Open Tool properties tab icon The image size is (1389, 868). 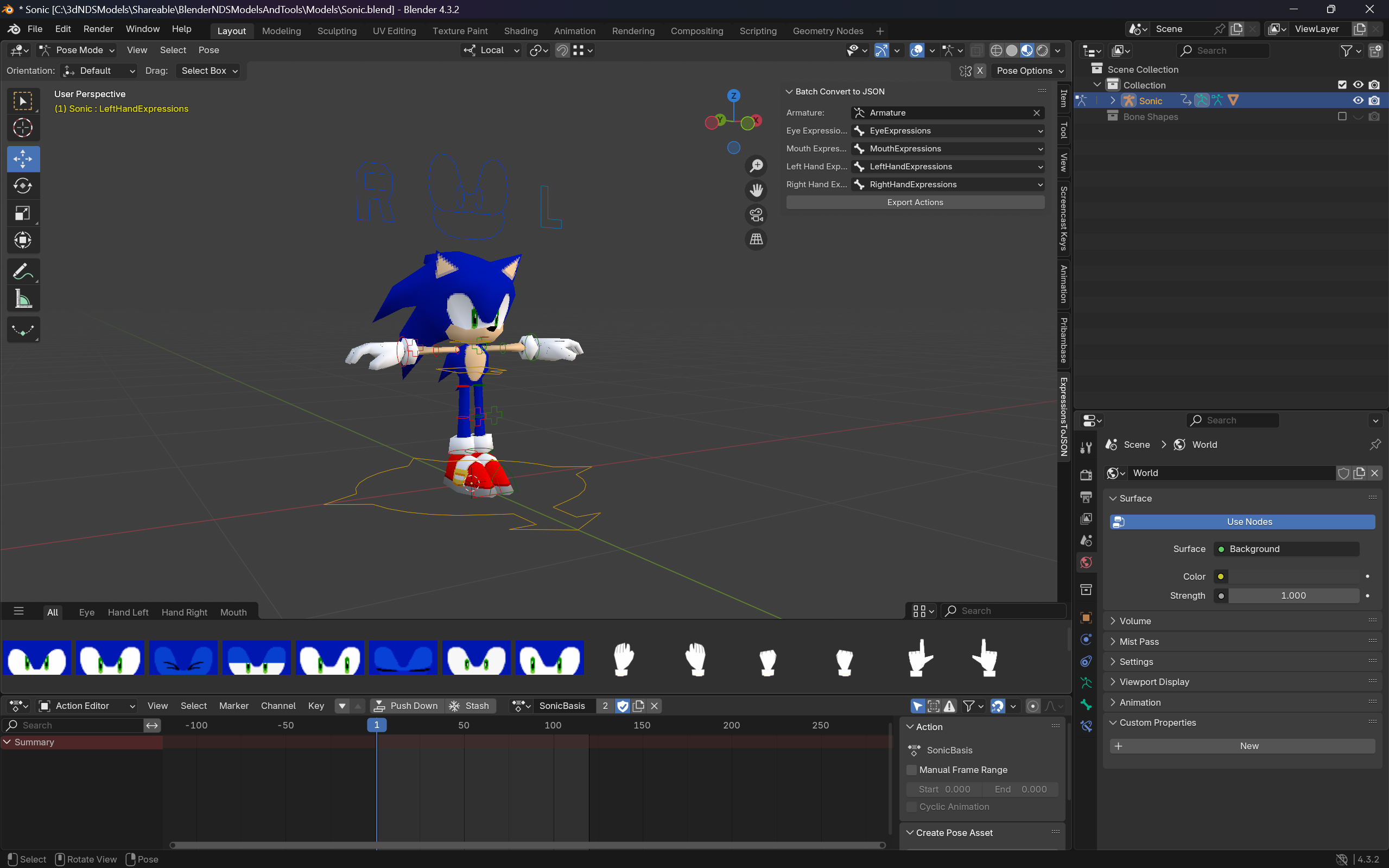click(x=1086, y=447)
